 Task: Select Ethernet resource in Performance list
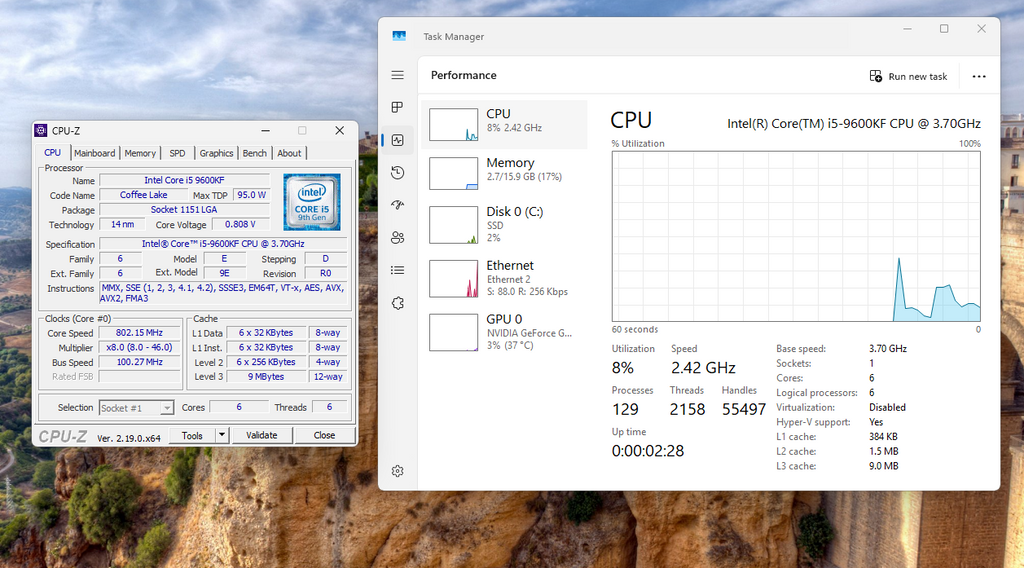coord(504,278)
